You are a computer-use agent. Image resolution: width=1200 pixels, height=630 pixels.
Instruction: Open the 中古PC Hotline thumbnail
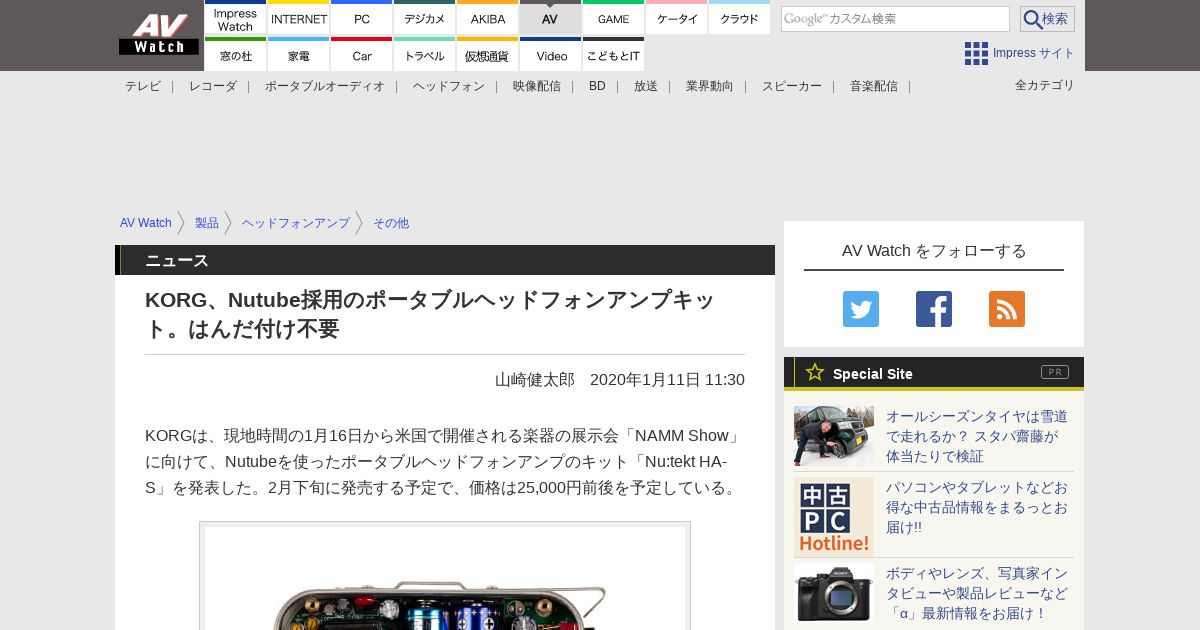pos(834,517)
